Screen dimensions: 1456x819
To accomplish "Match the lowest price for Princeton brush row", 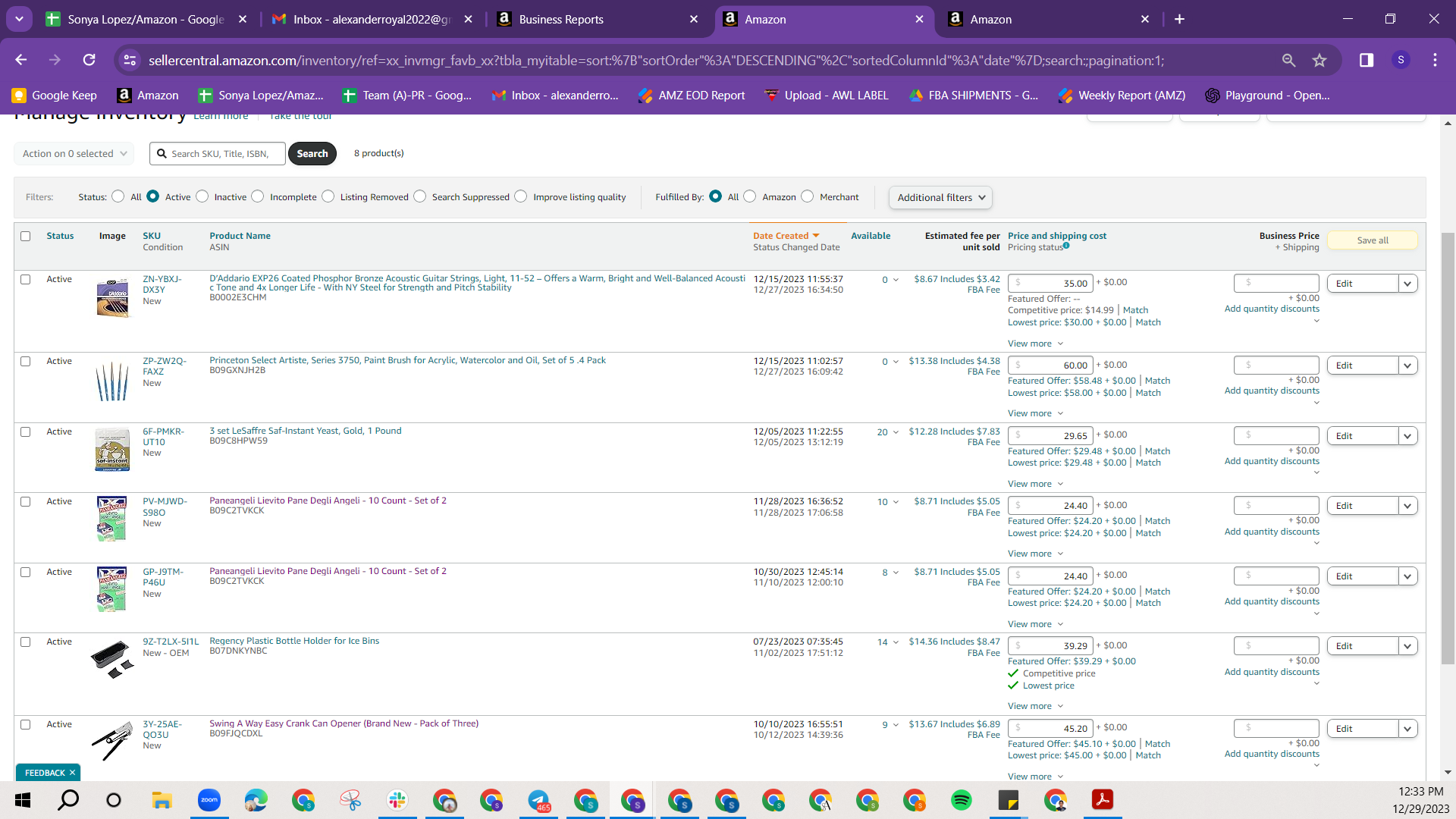I will [x=1148, y=393].
